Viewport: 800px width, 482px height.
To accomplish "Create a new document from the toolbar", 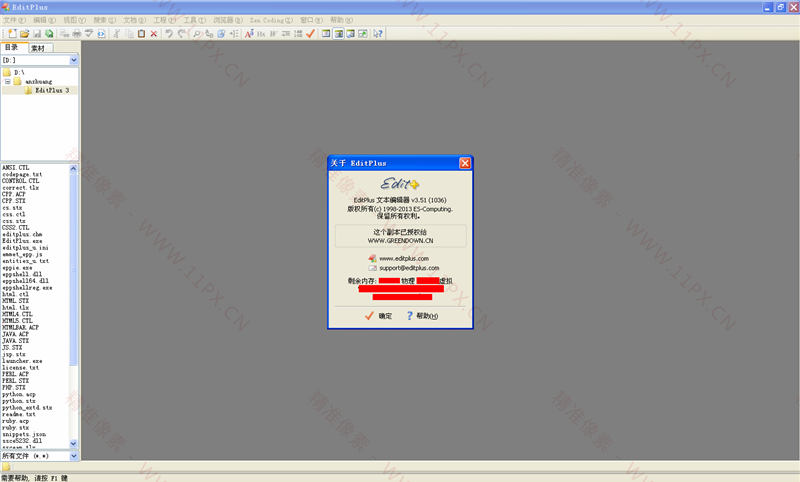I will tap(12, 34).
